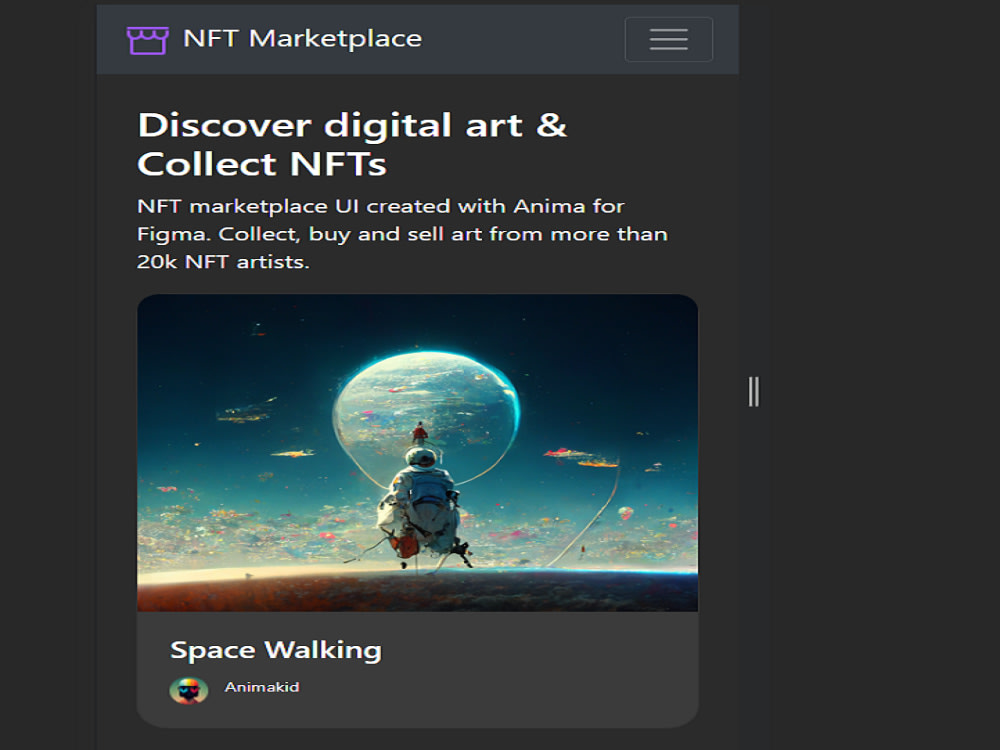Open the Animakid artist profile name
Image resolution: width=1000 pixels, height=750 pixels.
[262, 688]
